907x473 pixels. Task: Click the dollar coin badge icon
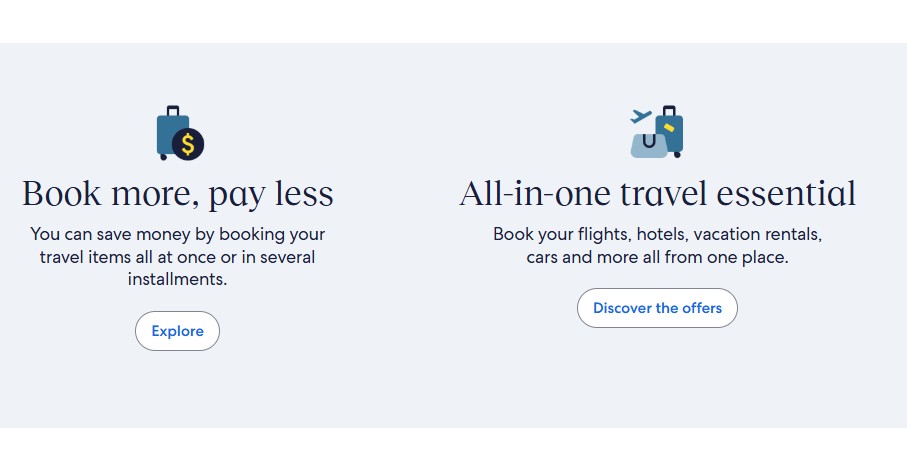coord(188,144)
